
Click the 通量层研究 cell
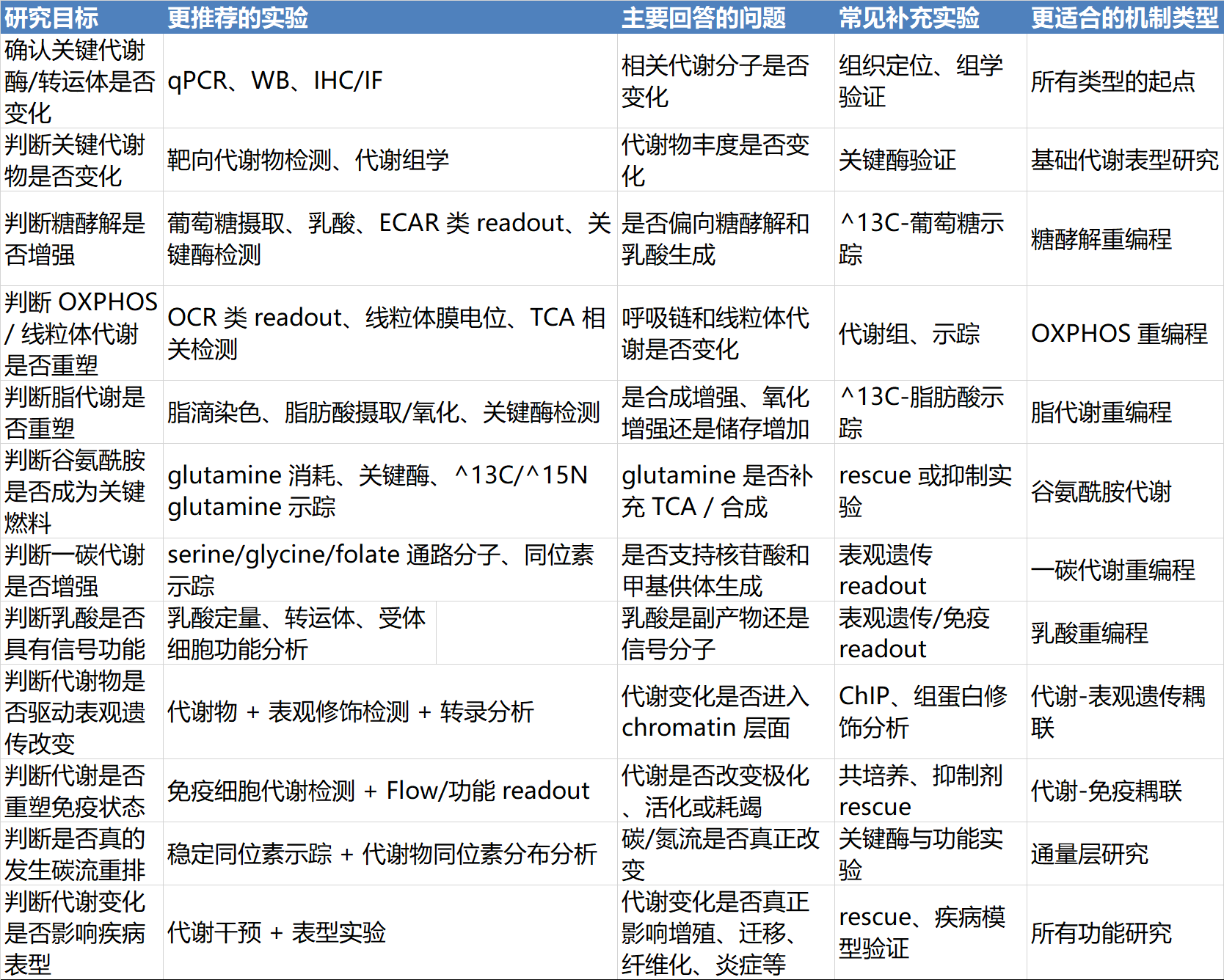(1089, 854)
